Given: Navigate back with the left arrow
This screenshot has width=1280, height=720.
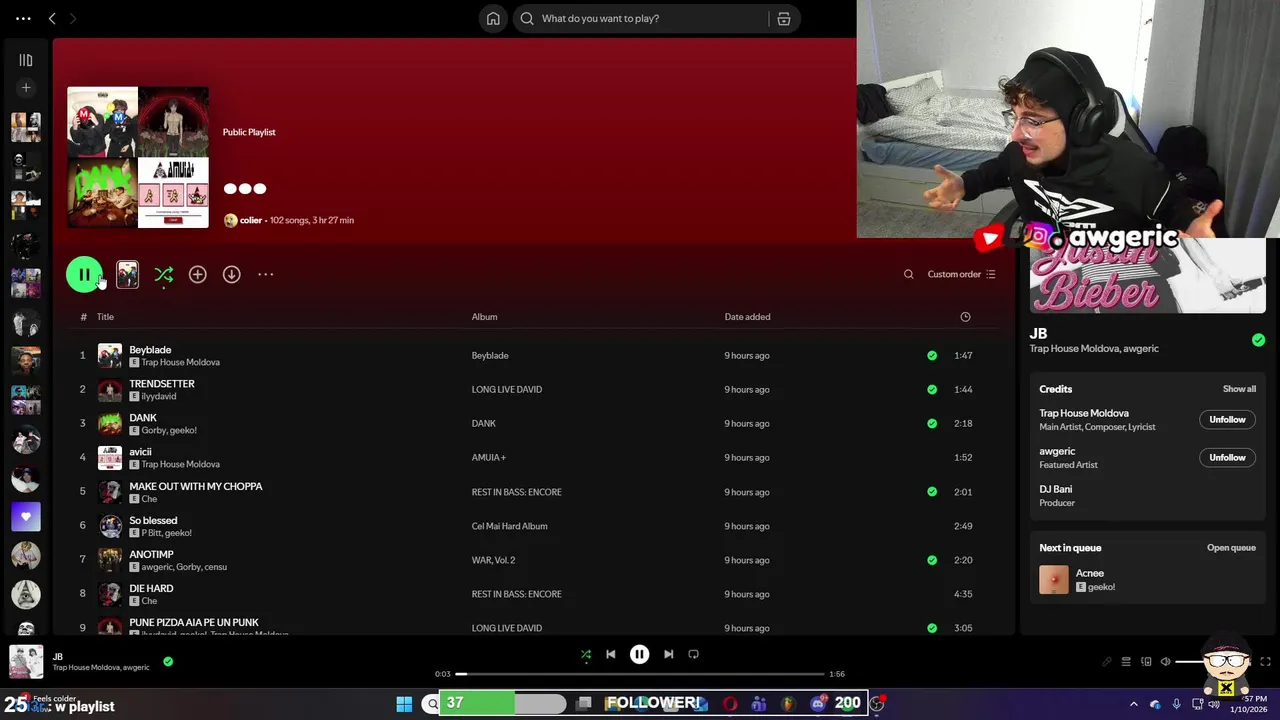Looking at the screenshot, I should (x=52, y=18).
